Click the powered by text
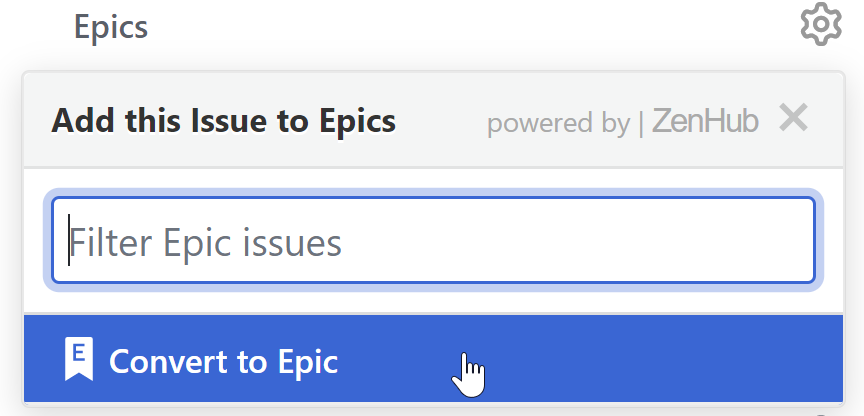 point(558,123)
